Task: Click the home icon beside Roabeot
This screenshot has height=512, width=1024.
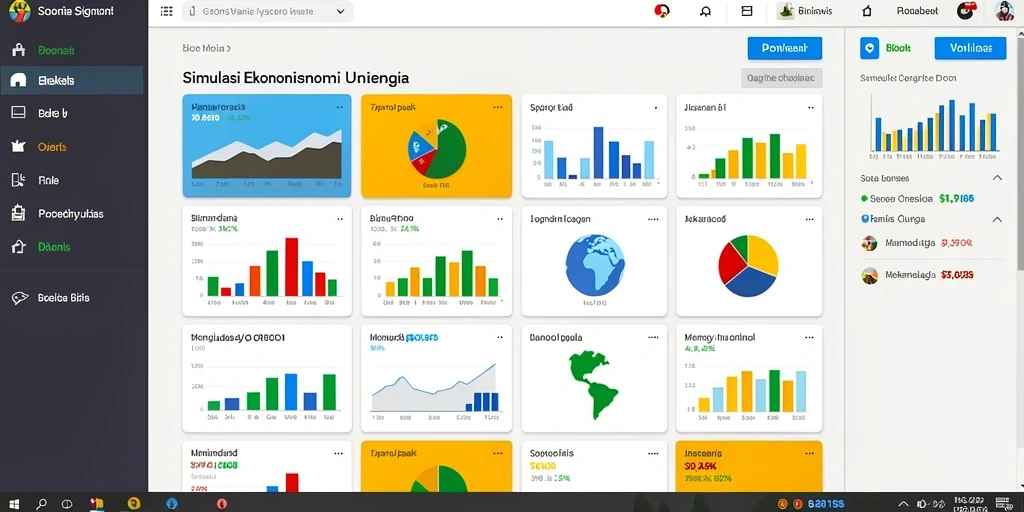Action: tap(867, 11)
